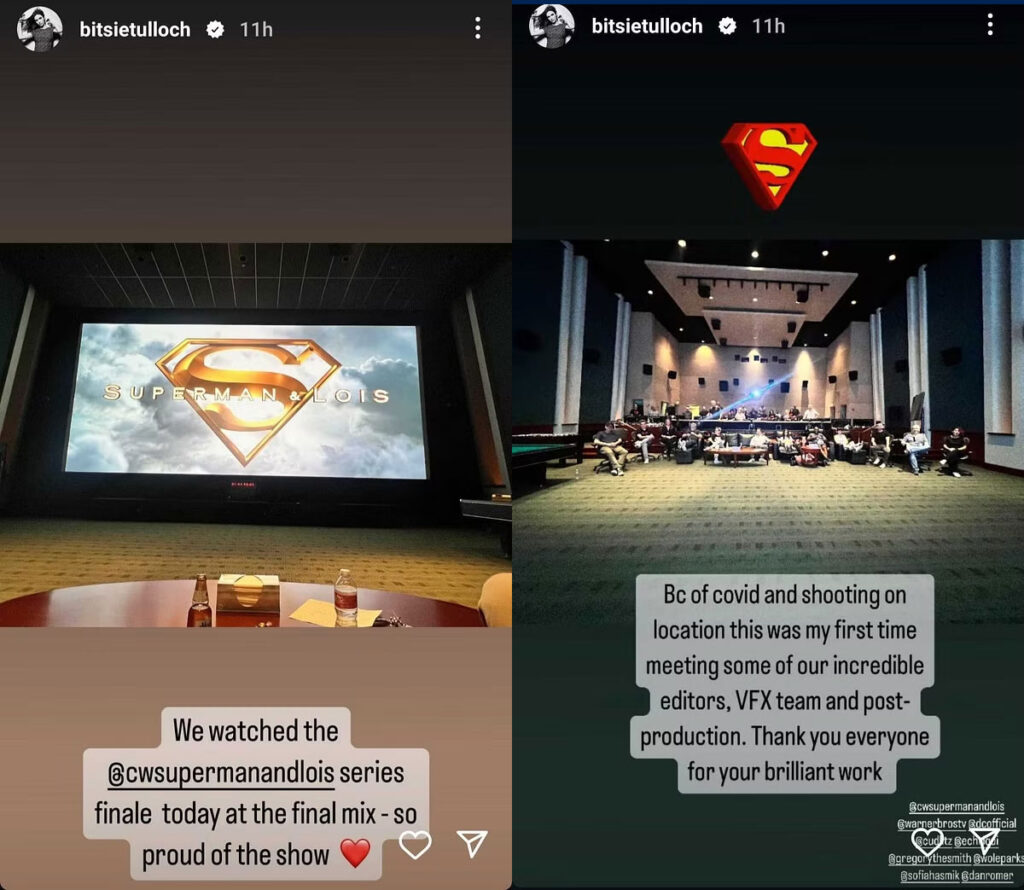The height and width of the screenshot is (890, 1024).
Task: Tap verified badge in left story header
Action: click(x=215, y=29)
